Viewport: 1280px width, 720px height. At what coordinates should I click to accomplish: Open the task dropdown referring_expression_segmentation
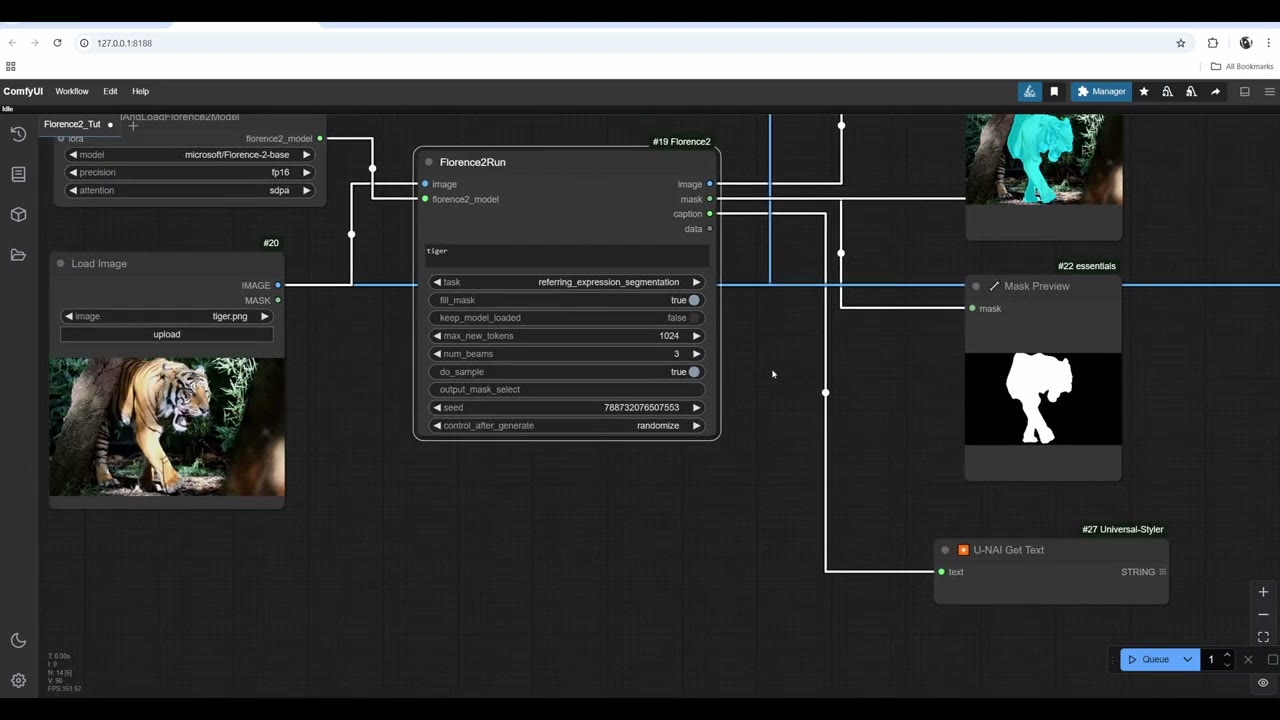[x=567, y=282]
